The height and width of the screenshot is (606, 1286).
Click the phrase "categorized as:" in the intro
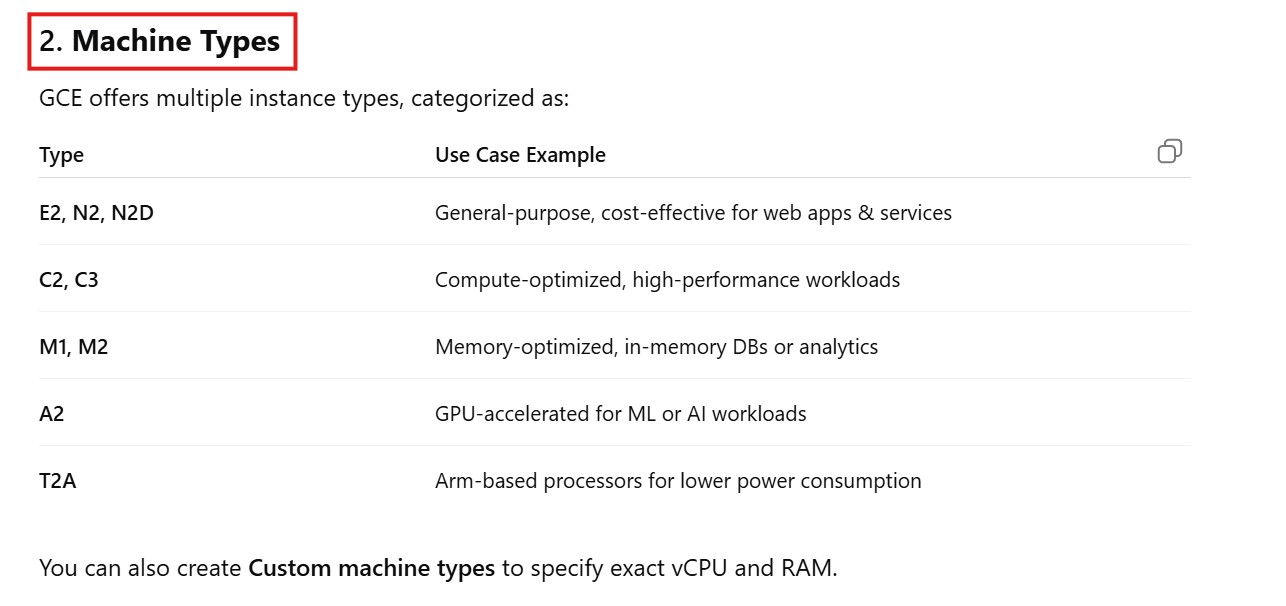[x=489, y=99]
